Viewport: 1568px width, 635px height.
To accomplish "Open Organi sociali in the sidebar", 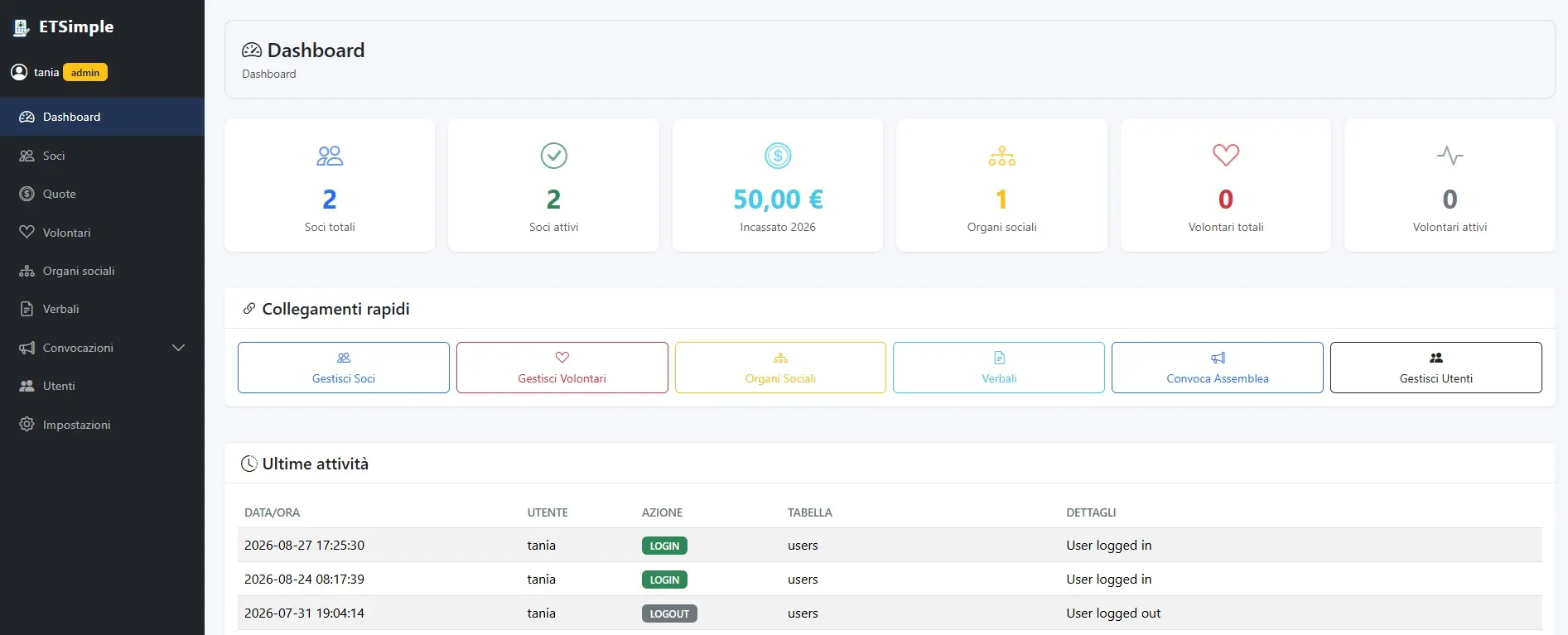I will [102, 271].
